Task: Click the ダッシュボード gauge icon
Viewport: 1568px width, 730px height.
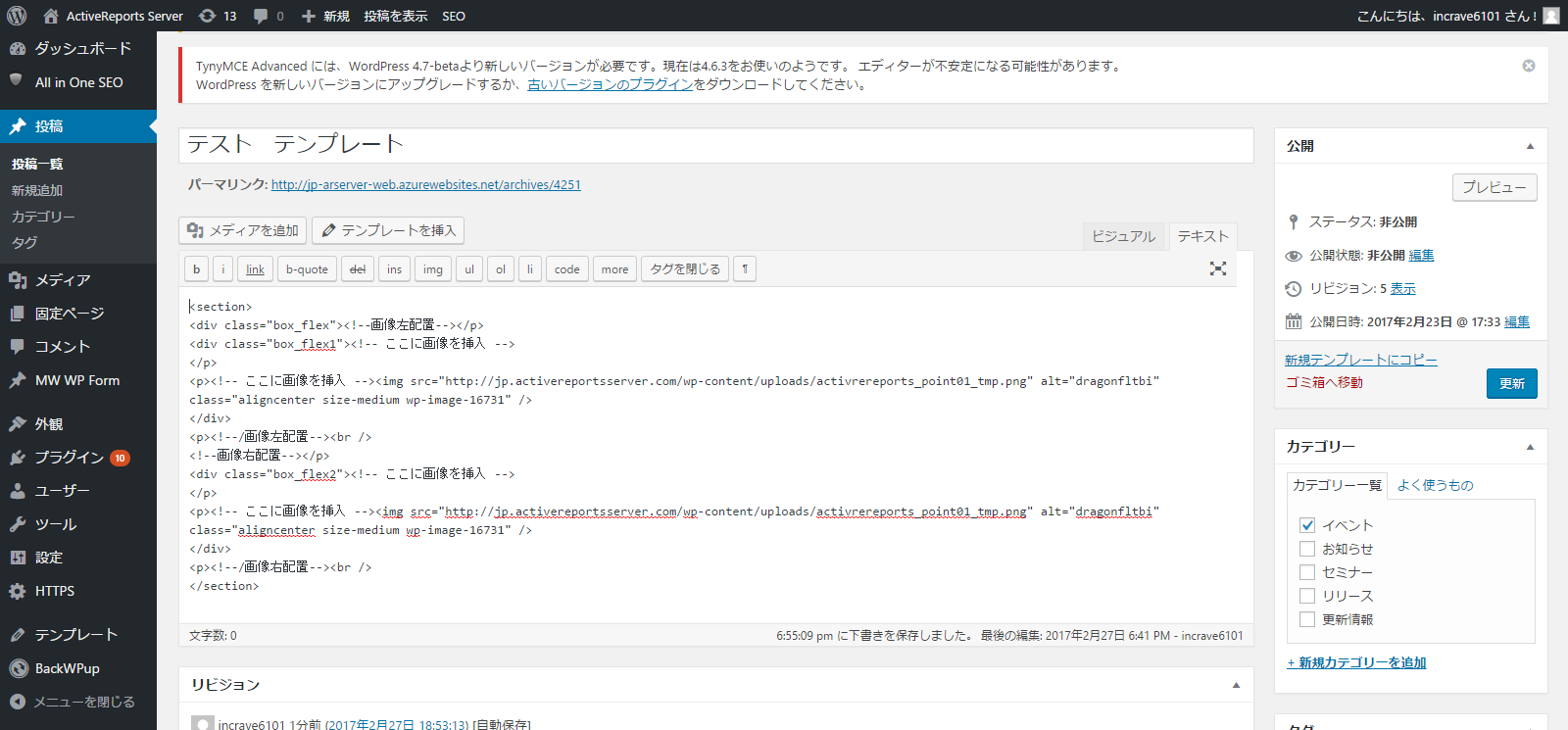Action: 18,48
